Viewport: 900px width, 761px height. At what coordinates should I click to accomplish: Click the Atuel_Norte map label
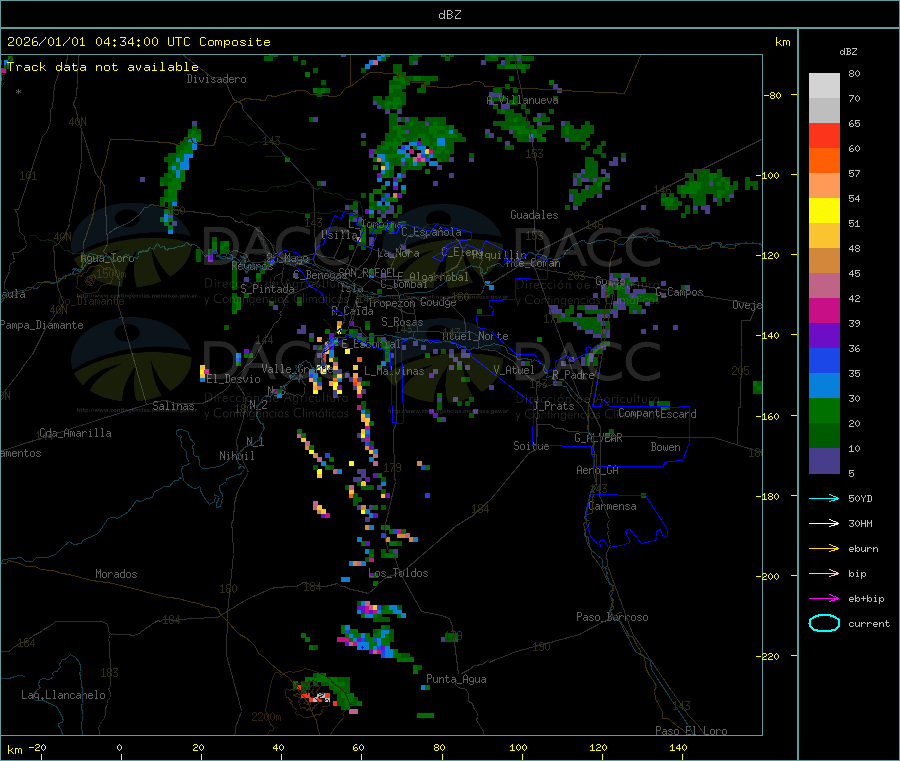point(475,336)
